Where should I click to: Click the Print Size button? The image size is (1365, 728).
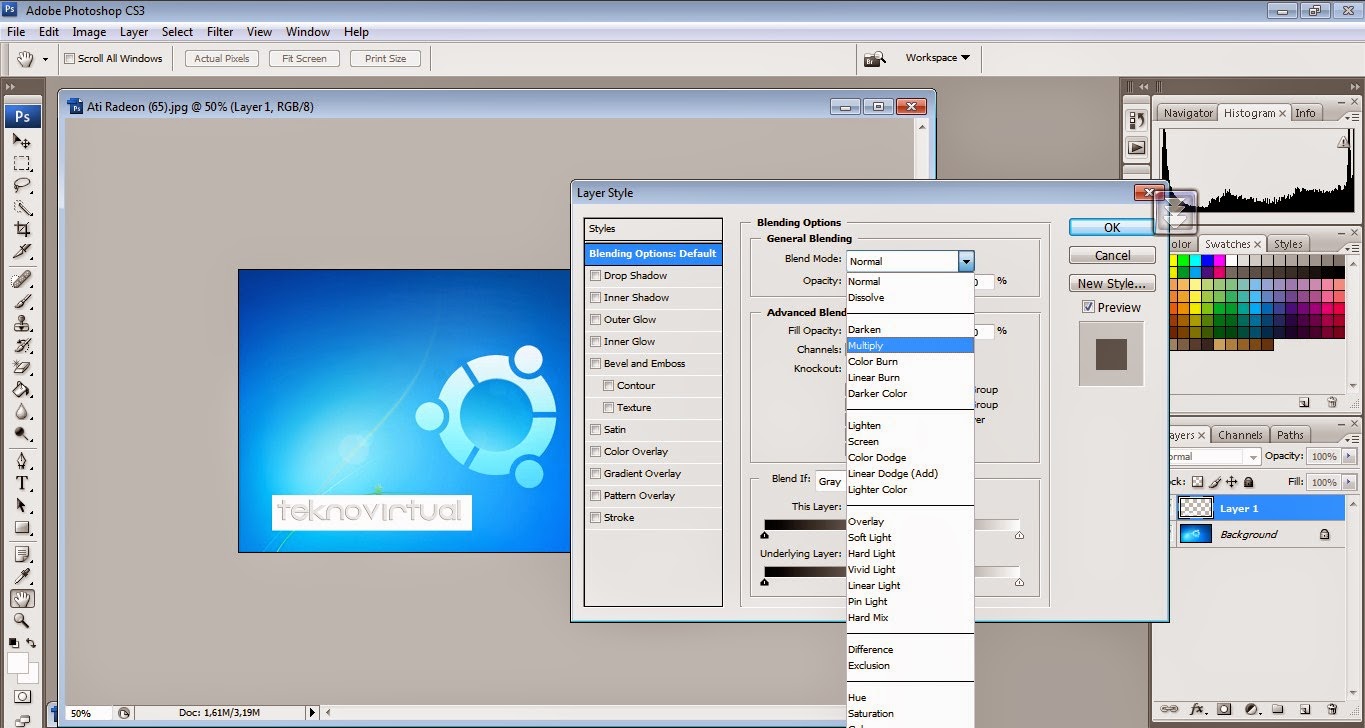point(385,59)
